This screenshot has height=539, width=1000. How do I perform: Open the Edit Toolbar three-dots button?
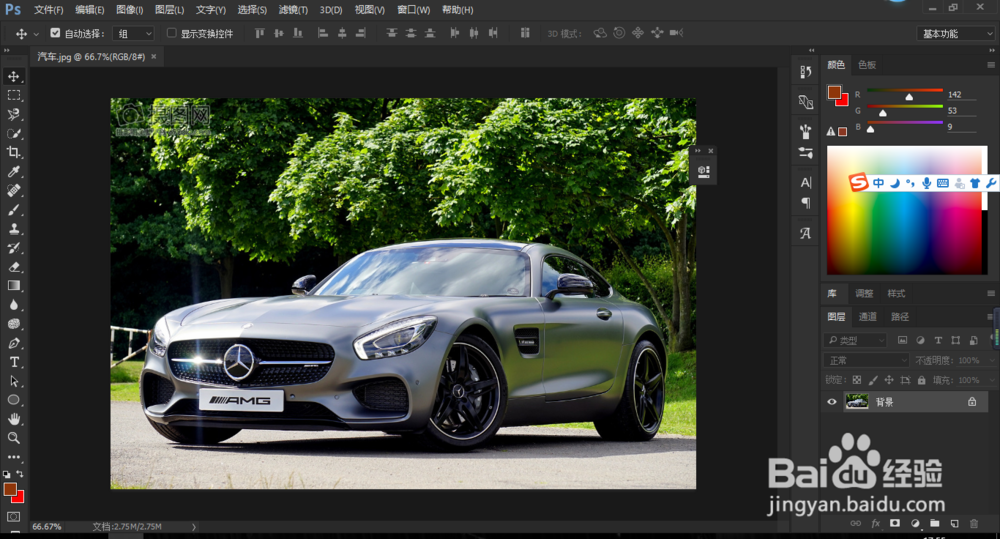coord(13,457)
